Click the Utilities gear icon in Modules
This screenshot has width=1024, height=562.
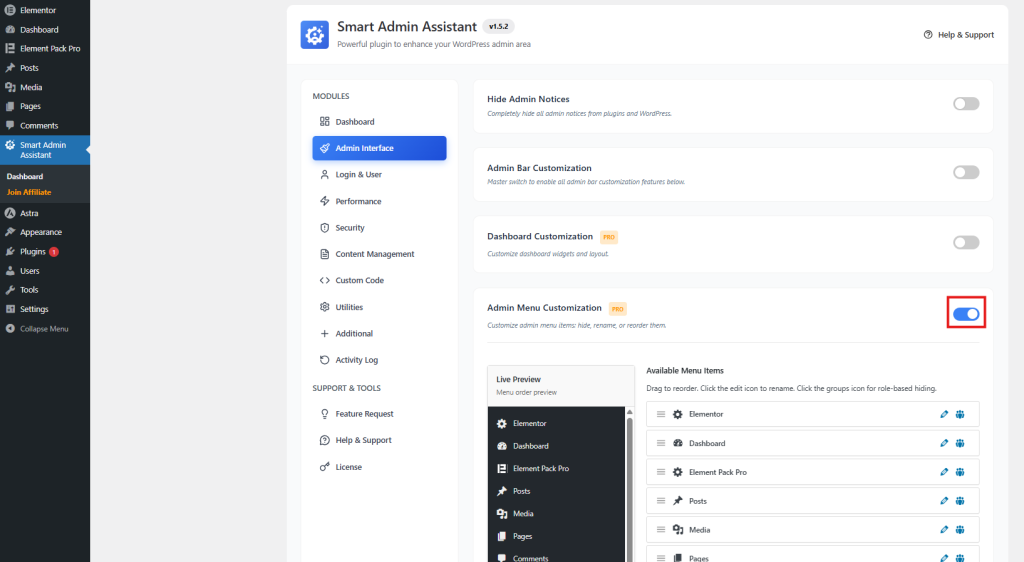[x=325, y=307]
